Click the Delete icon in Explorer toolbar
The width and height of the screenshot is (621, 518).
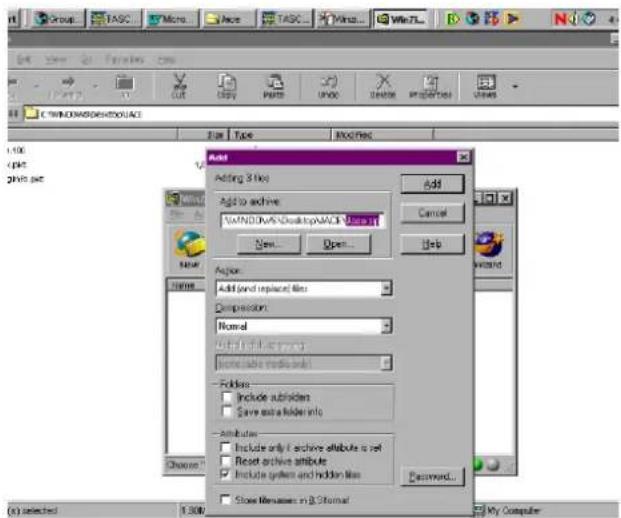[383, 86]
